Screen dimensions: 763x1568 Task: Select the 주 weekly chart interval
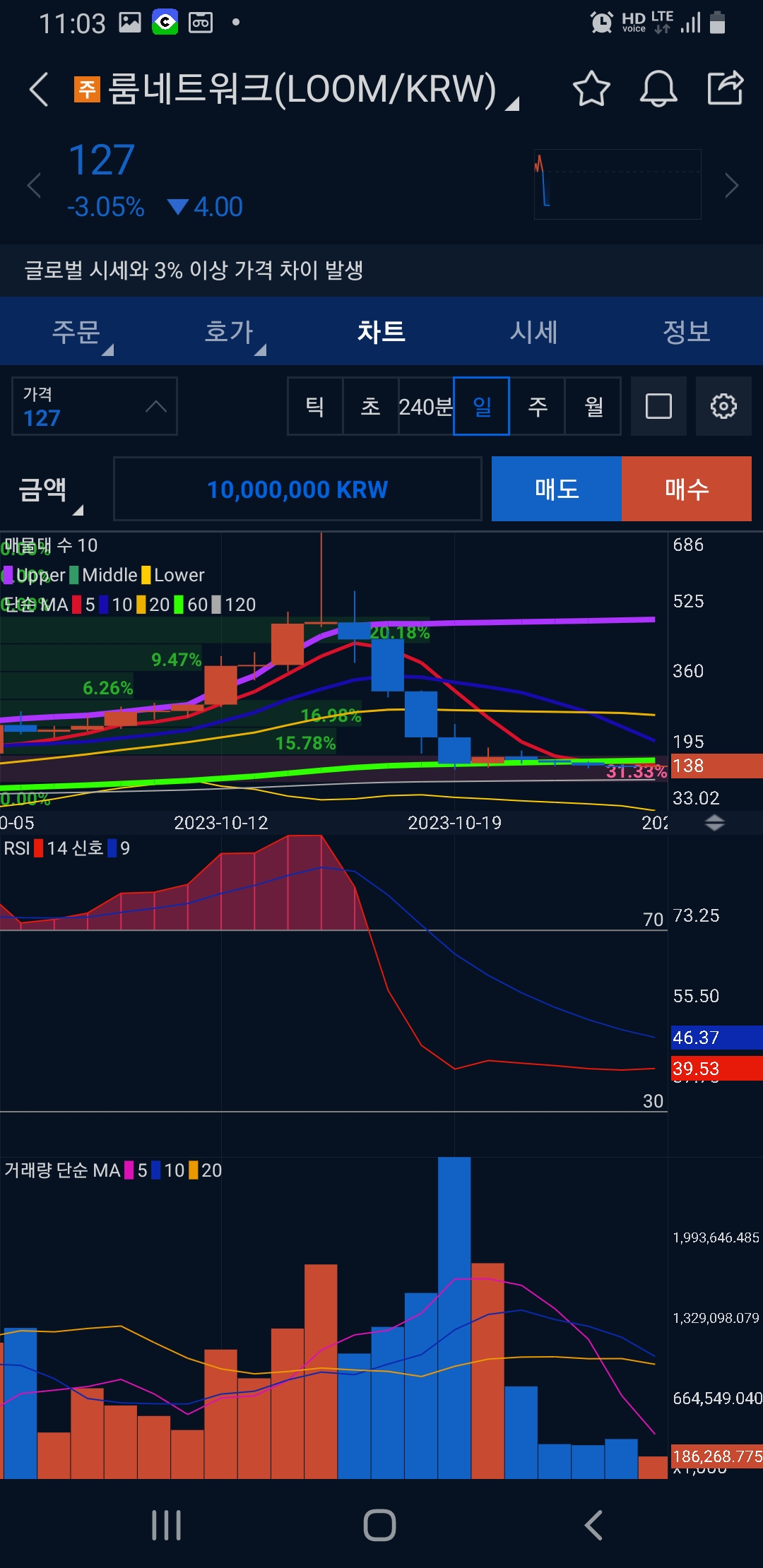tap(538, 406)
